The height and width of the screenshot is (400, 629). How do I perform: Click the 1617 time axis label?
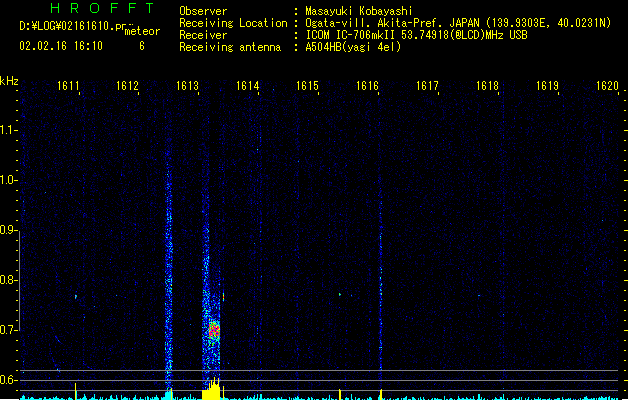427,86
